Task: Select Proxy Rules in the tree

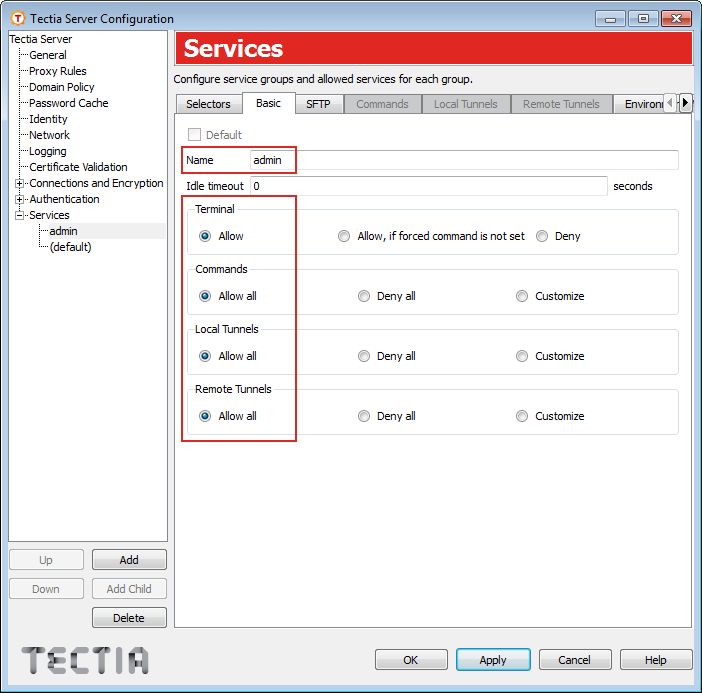Action: tap(58, 71)
